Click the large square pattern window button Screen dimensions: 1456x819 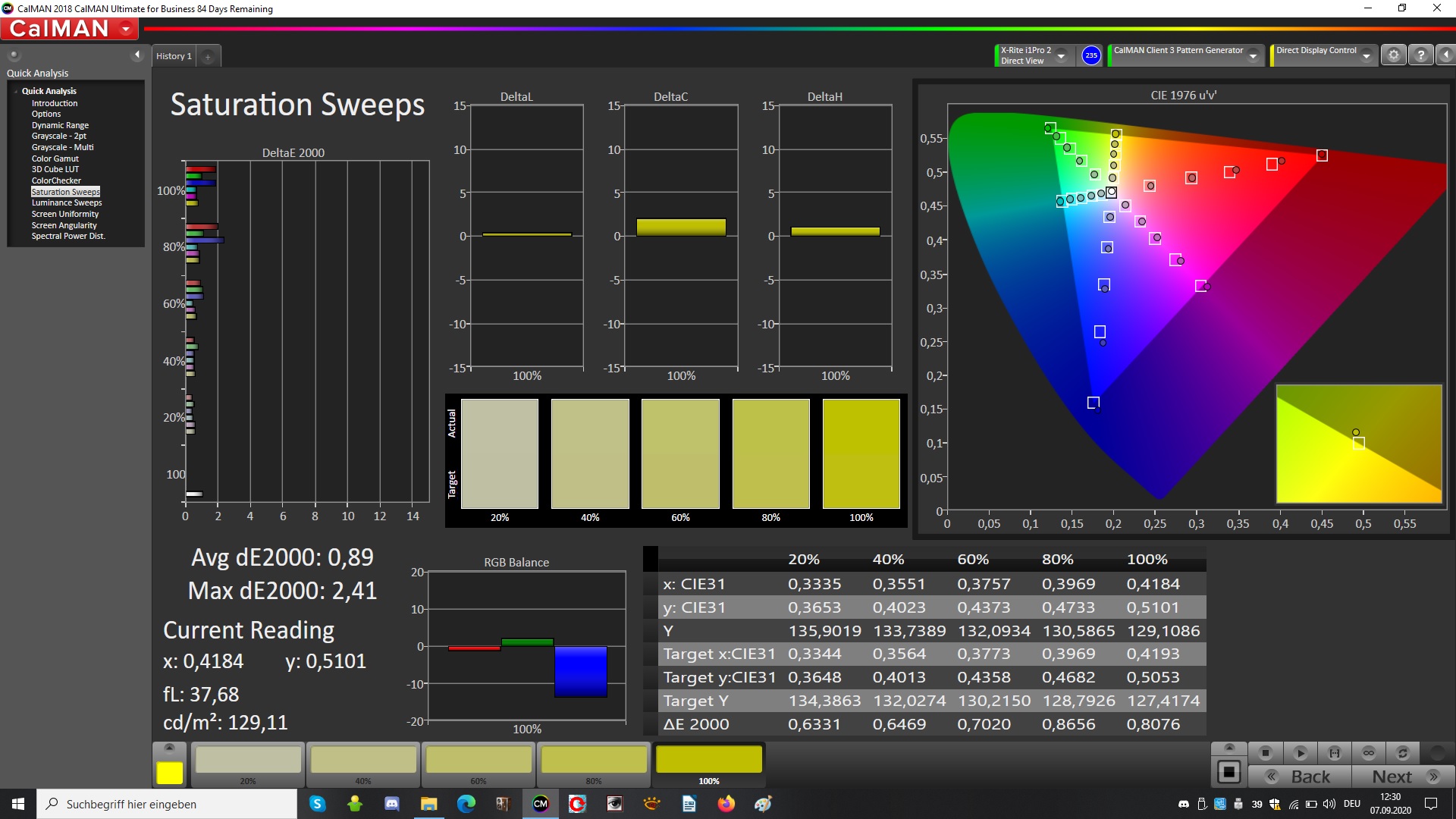click(1228, 773)
